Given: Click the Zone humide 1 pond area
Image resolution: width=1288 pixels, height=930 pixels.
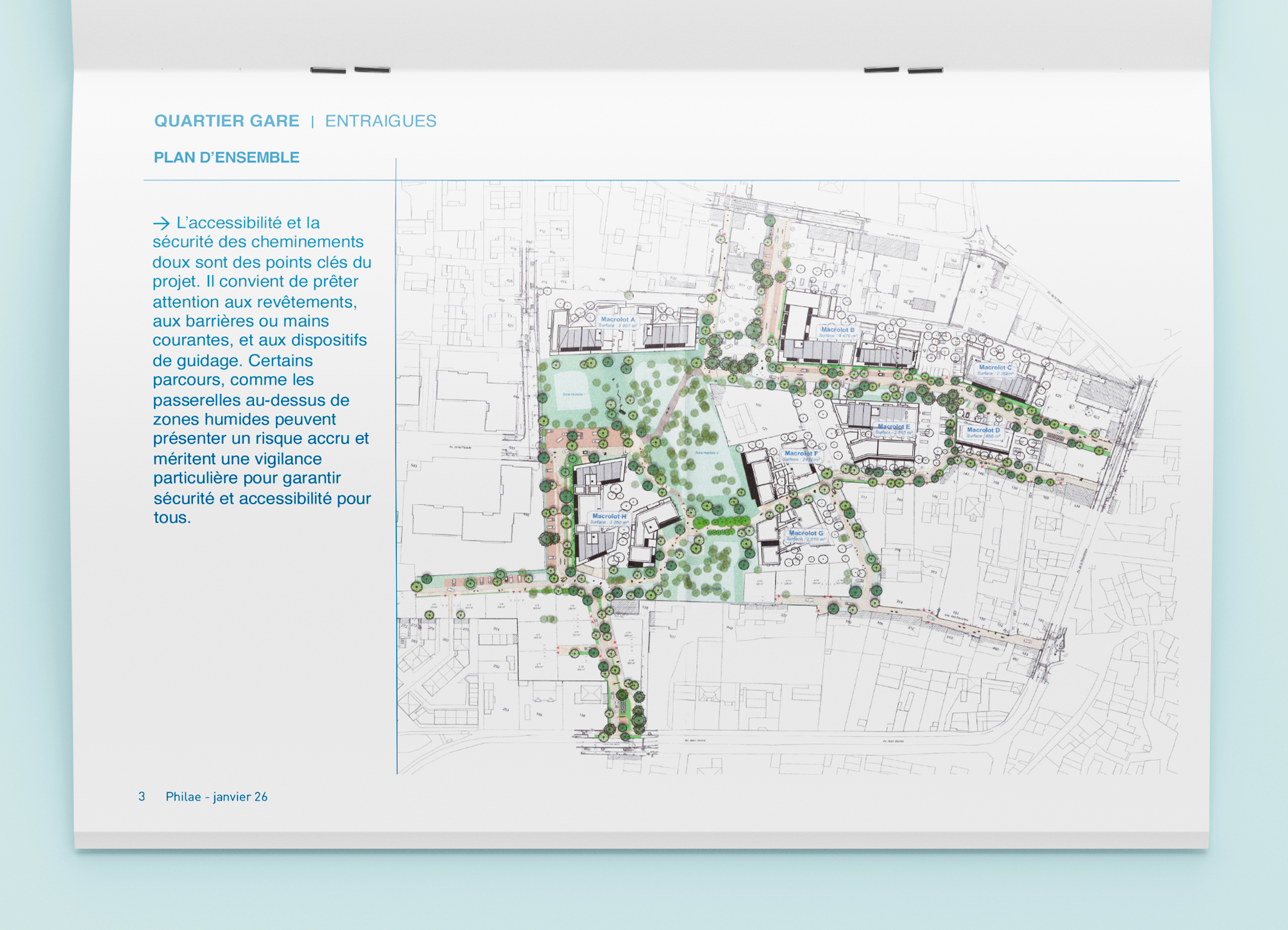Looking at the screenshot, I should coord(572,393).
